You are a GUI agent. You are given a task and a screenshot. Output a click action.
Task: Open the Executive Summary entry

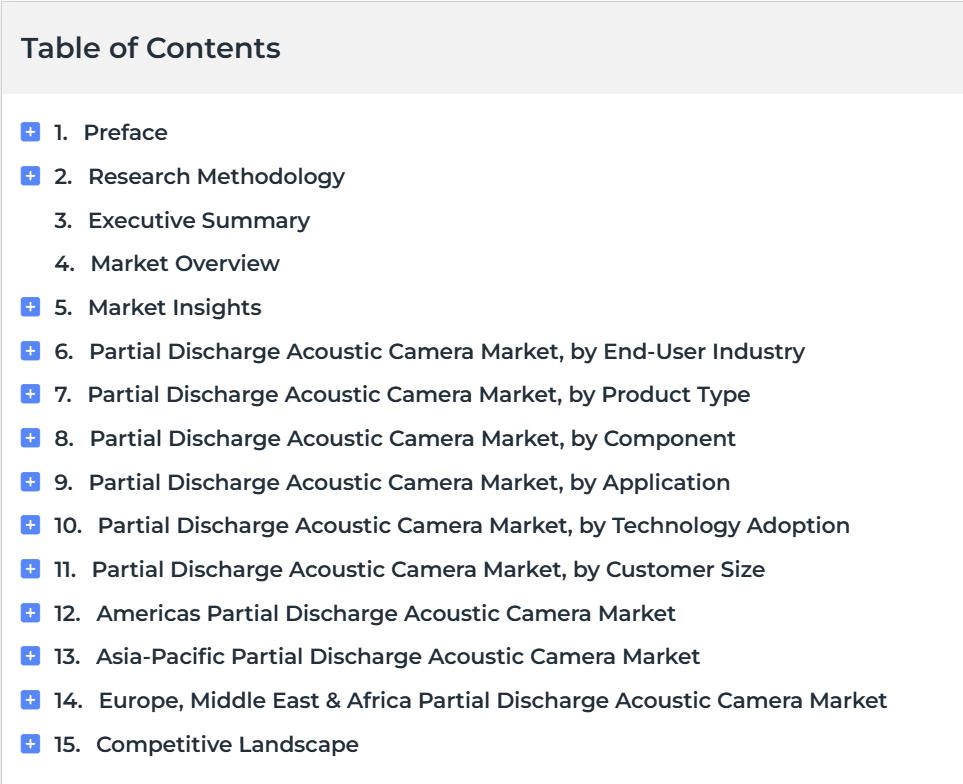tap(198, 220)
